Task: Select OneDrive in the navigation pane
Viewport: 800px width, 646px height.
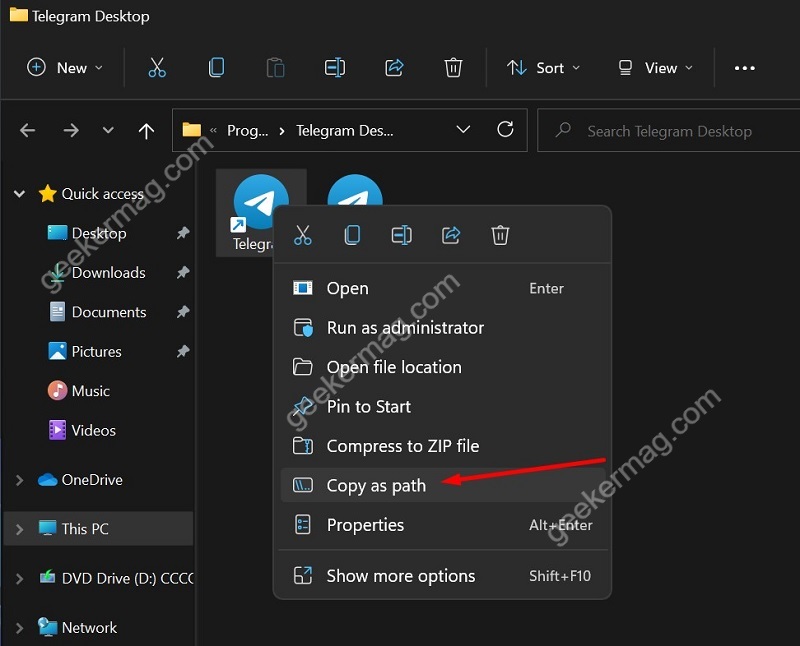Action: 92,480
